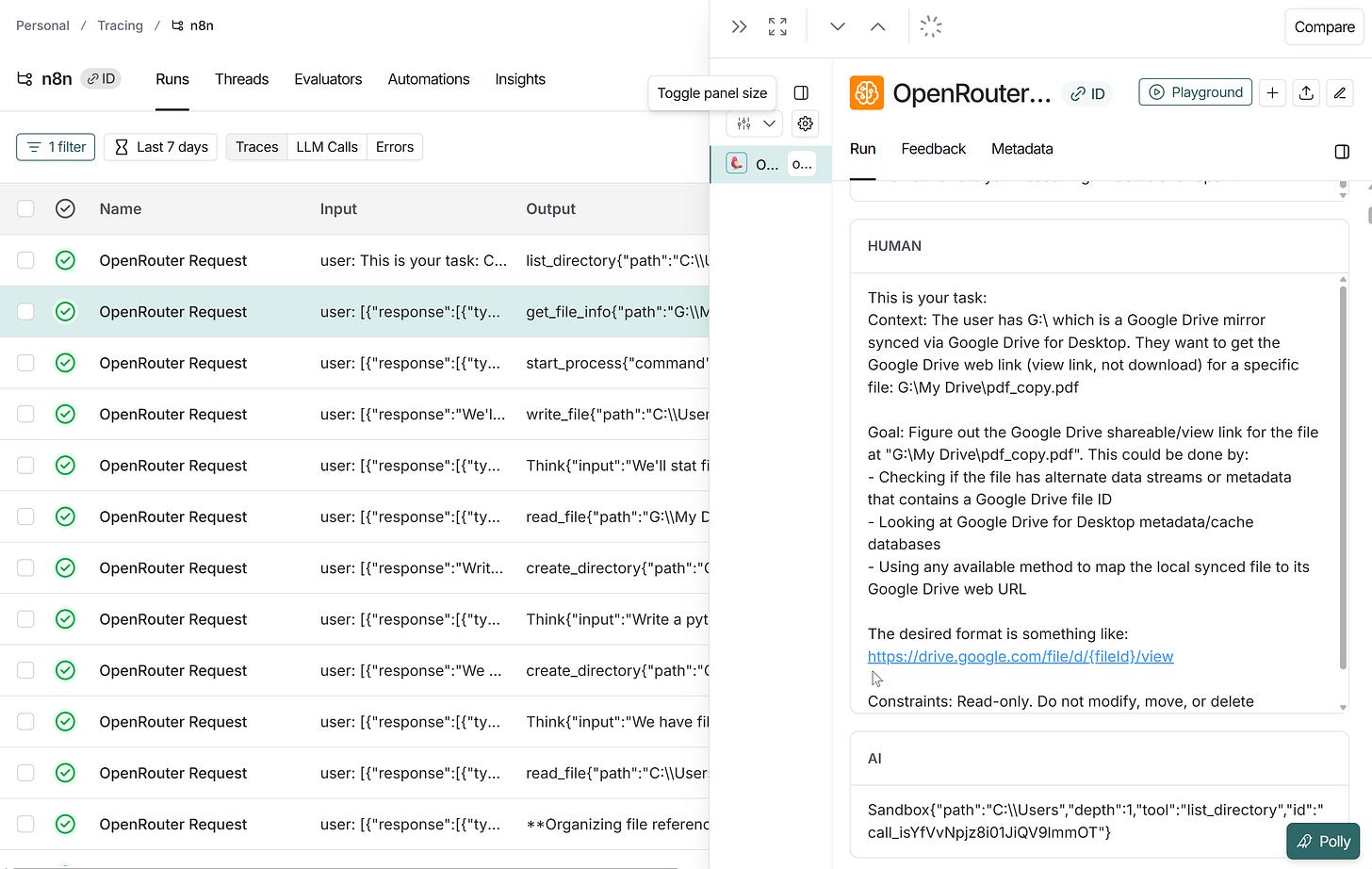Screen dimensions: 1372x869
Task: Expand the run view to fullscreen
Action: pos(776,25)
